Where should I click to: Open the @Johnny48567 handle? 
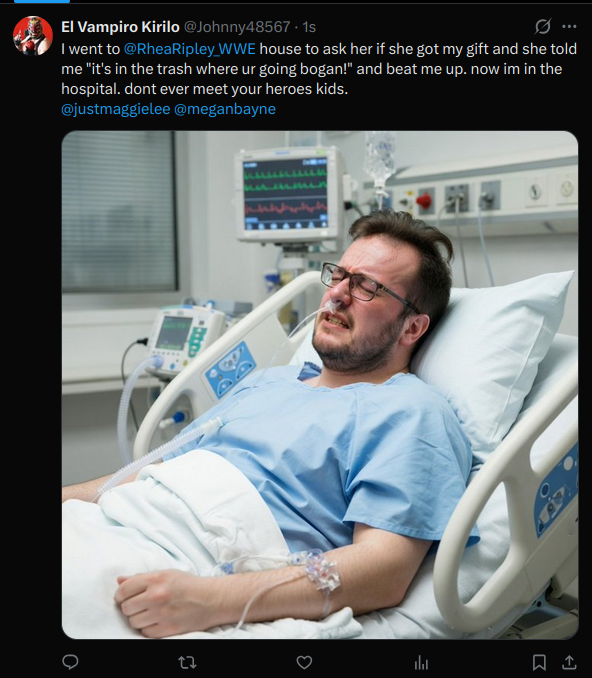pos(237,27)
